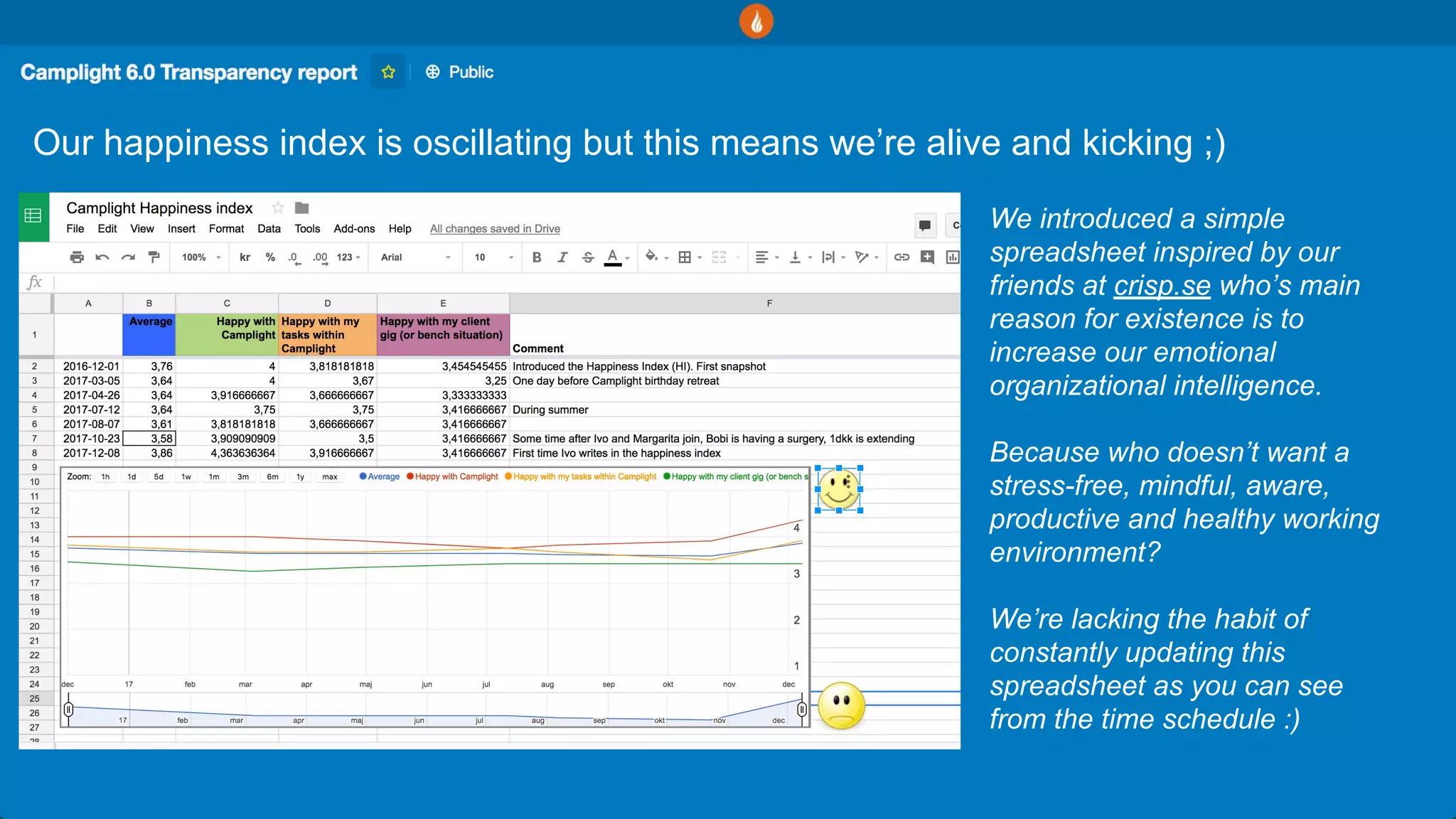The width and height of the screenshot is (1456, 819).
Task: Open the Add-ons menu
Action: coord(354,229)
